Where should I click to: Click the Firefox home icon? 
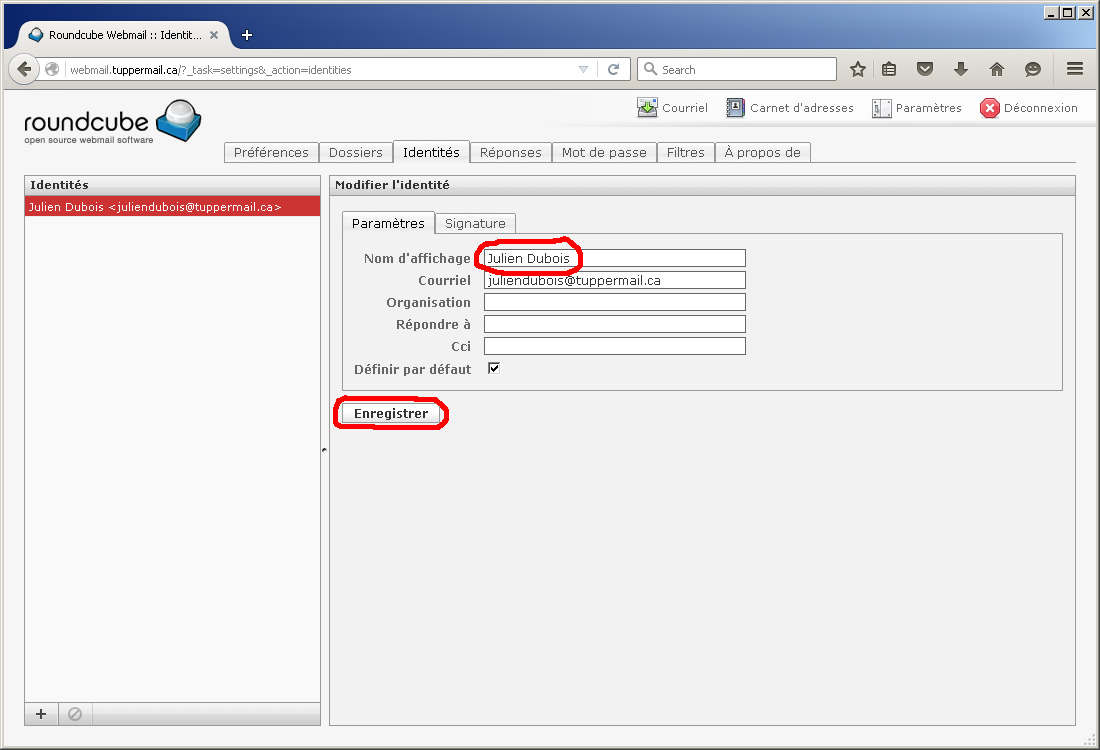tap(996, 69)
